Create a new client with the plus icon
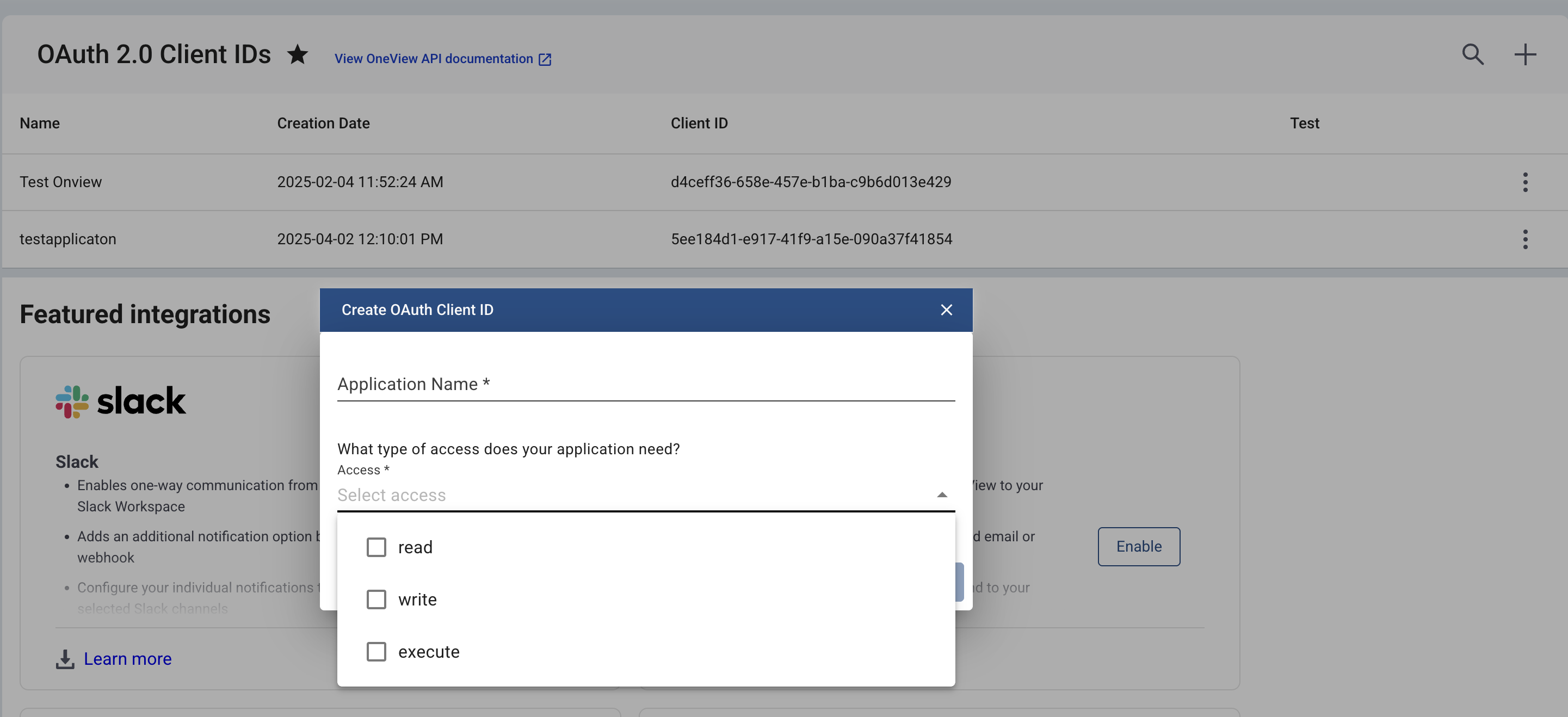 coord(1526,55)
